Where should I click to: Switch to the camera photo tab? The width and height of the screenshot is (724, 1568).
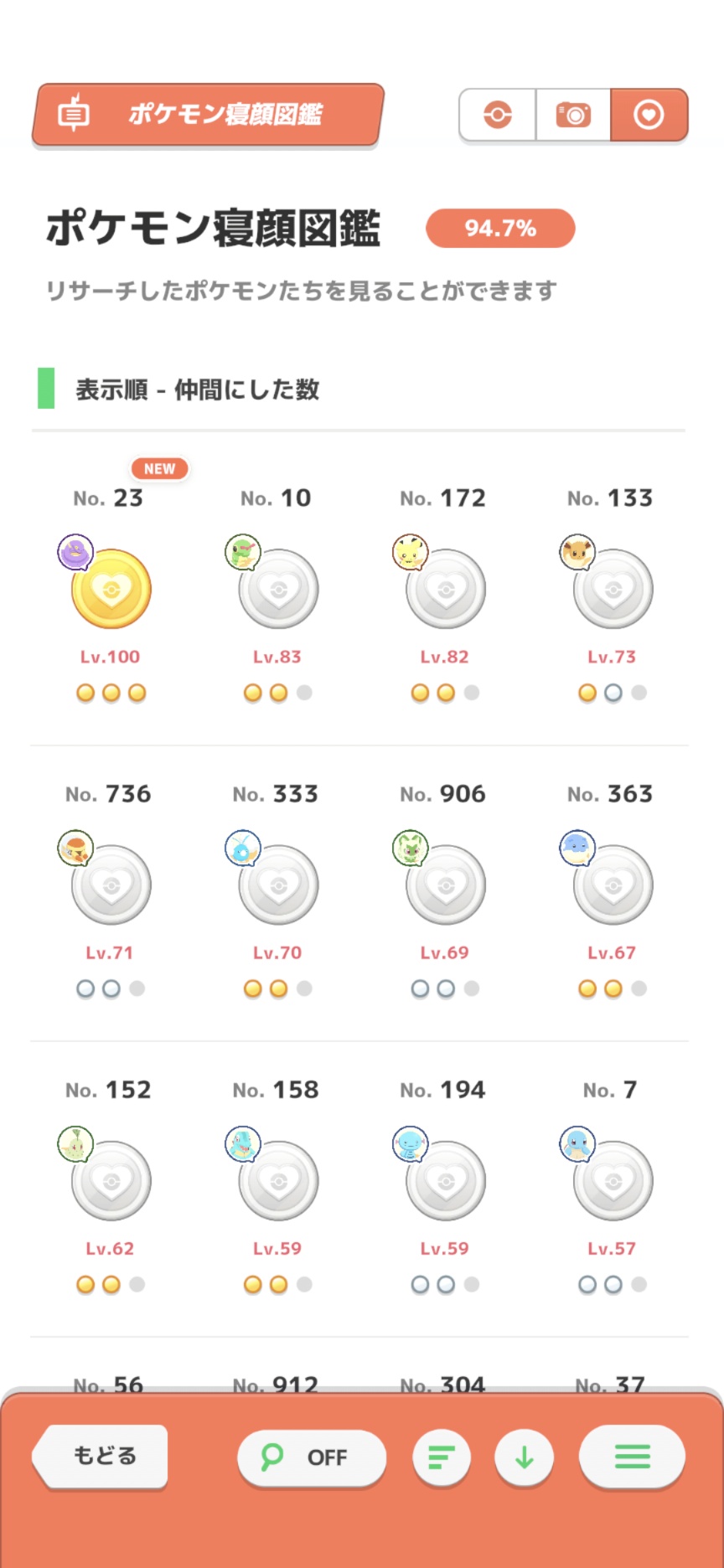coord(573,115)
